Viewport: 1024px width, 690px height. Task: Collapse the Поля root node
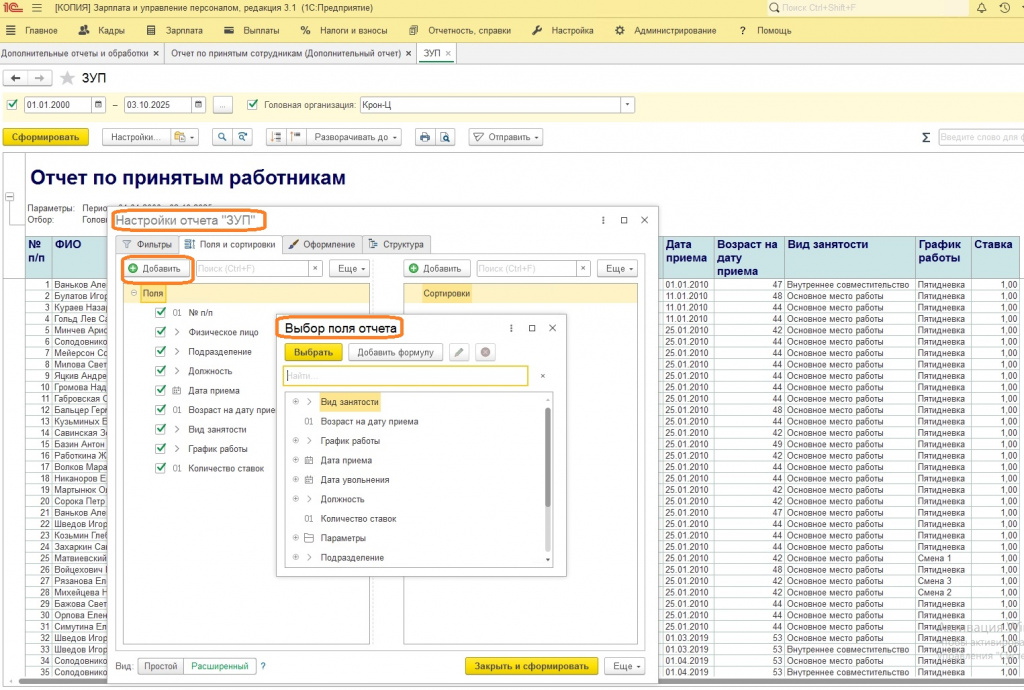pos(134,293)
